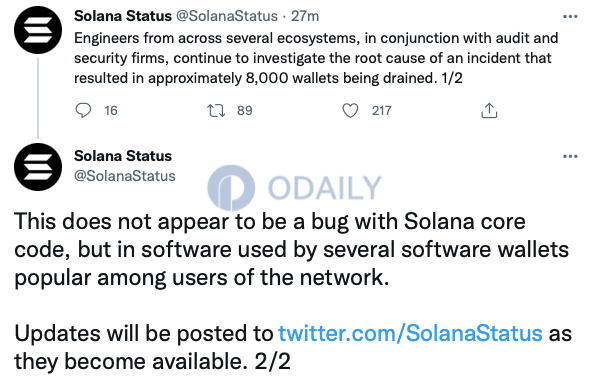Open more options on the second tweet
Screen dimensions: 590x377
(570, 157)
